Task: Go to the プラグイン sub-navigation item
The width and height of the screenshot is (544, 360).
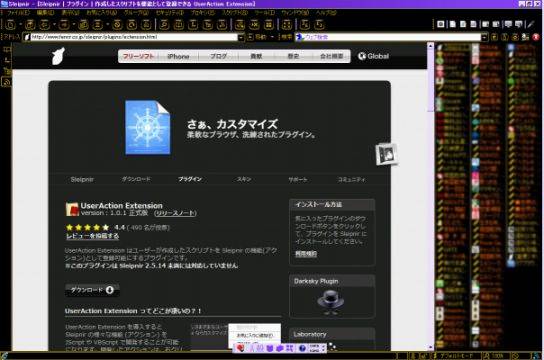Action: click(x=190, y=179)
